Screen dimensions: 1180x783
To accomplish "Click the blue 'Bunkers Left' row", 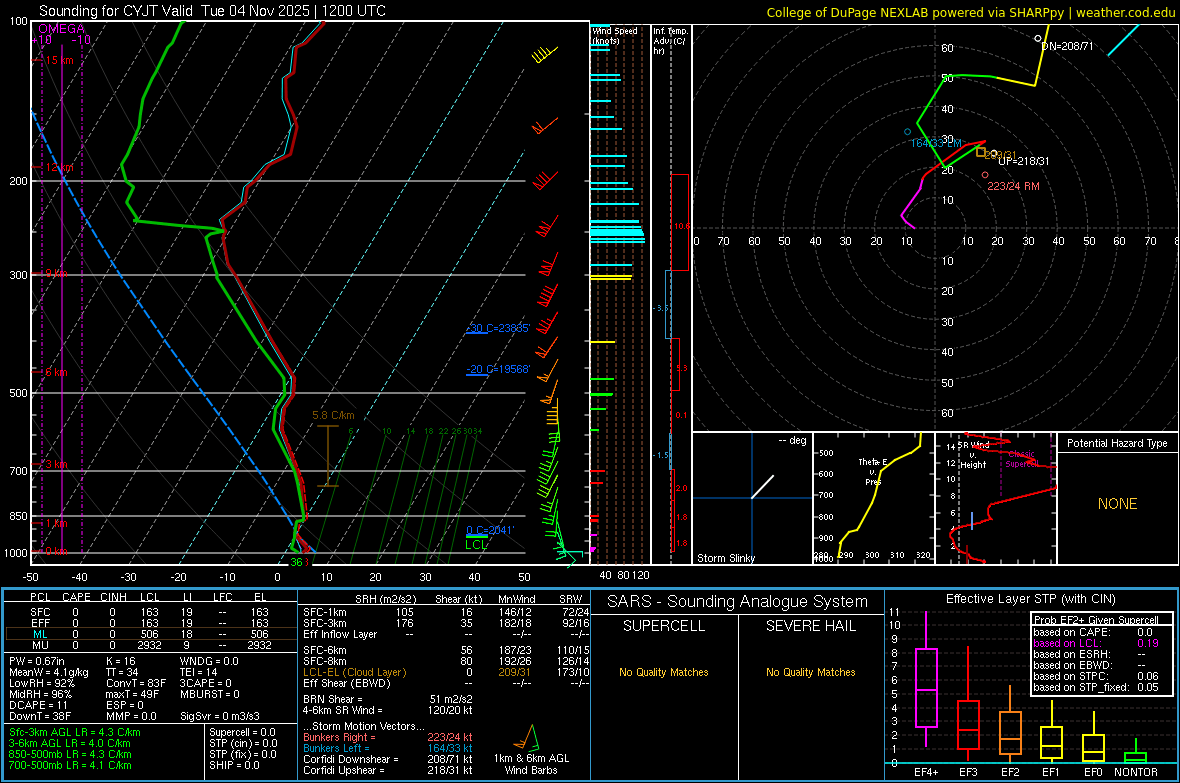I will 388,748.
